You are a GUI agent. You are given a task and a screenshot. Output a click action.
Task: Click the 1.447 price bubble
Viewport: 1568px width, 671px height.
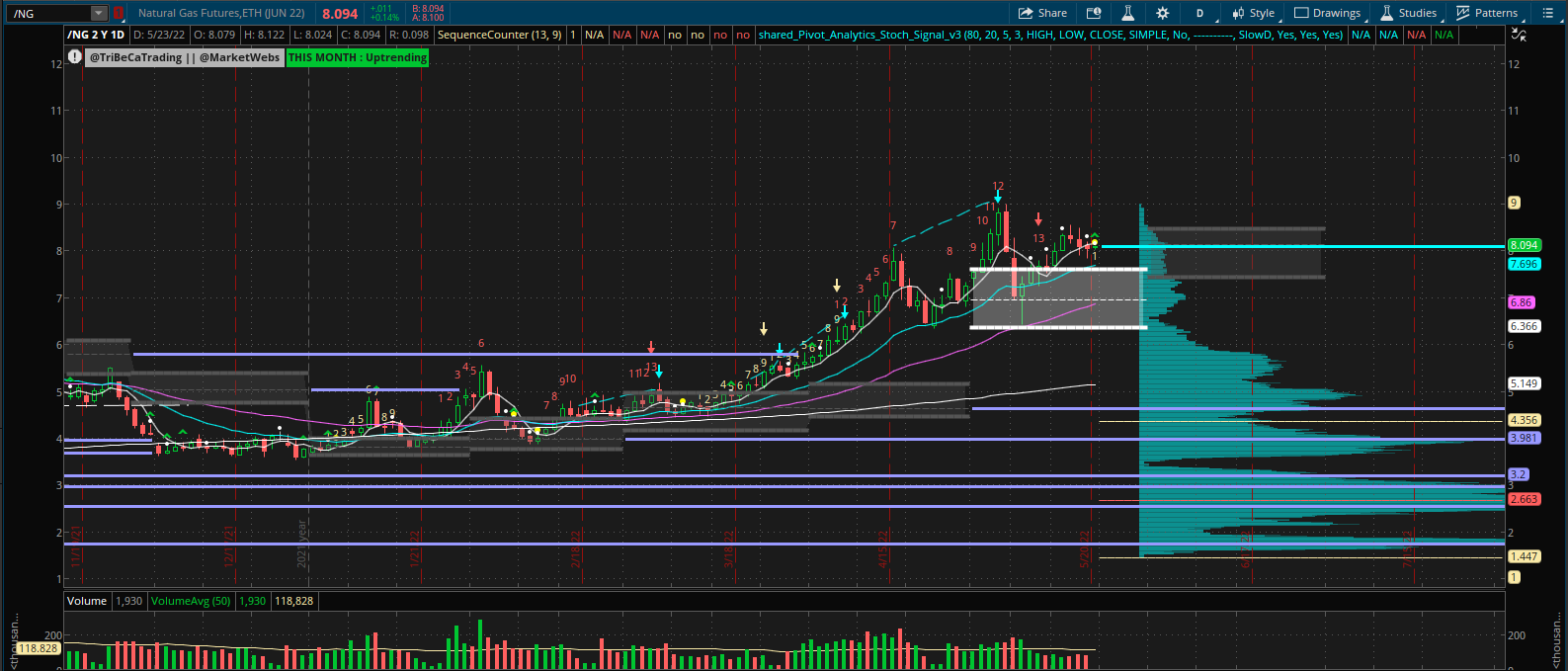click(1525, 556)
